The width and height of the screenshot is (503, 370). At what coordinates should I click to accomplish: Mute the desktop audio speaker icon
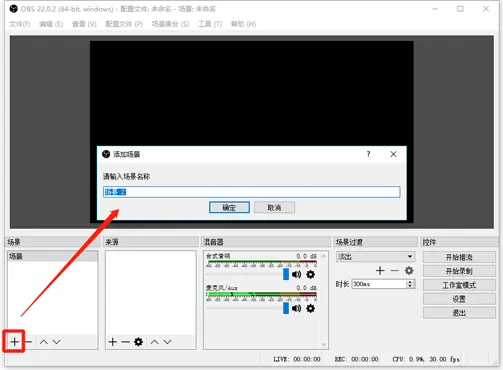pos(296,274)
